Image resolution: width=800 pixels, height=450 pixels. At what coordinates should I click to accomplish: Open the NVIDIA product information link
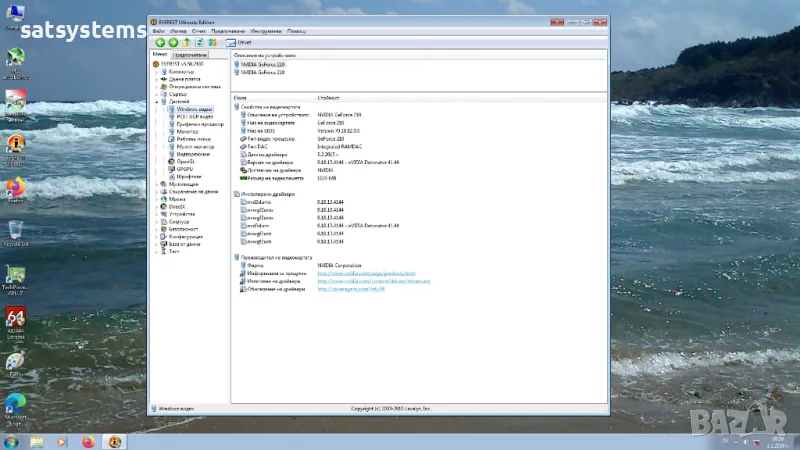[366, 273]
